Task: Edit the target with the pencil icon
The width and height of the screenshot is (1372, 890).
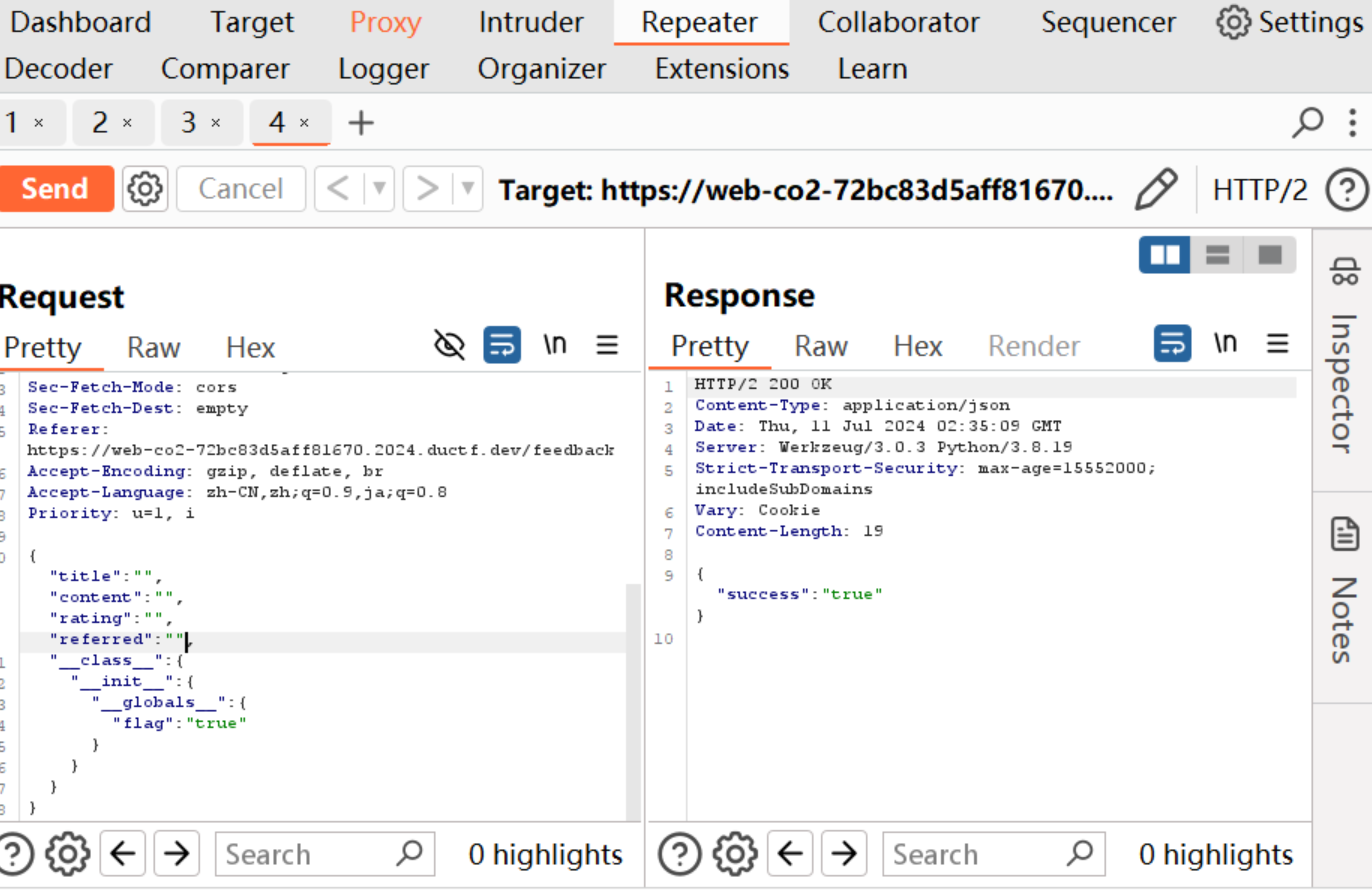Action: (x=1155, y=189)
